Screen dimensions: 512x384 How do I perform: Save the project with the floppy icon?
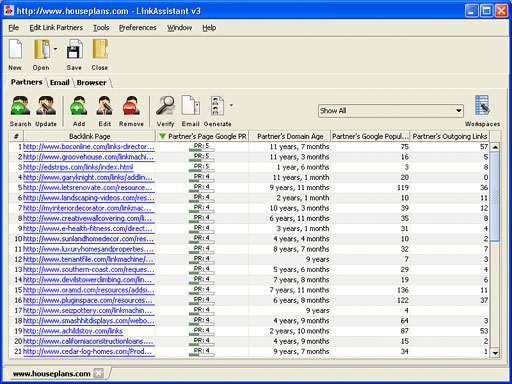(74, 49)
